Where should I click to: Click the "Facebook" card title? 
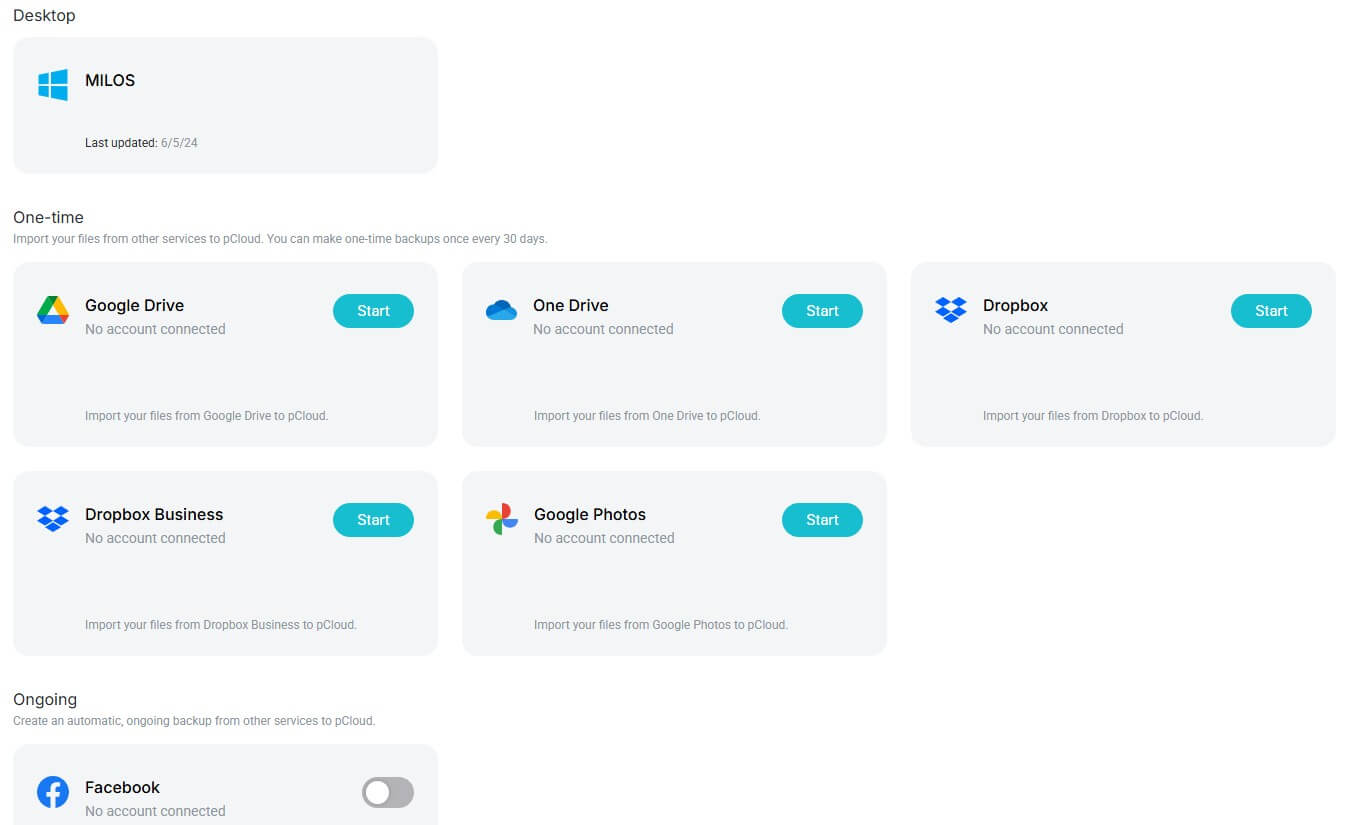(x=122, y=787)
